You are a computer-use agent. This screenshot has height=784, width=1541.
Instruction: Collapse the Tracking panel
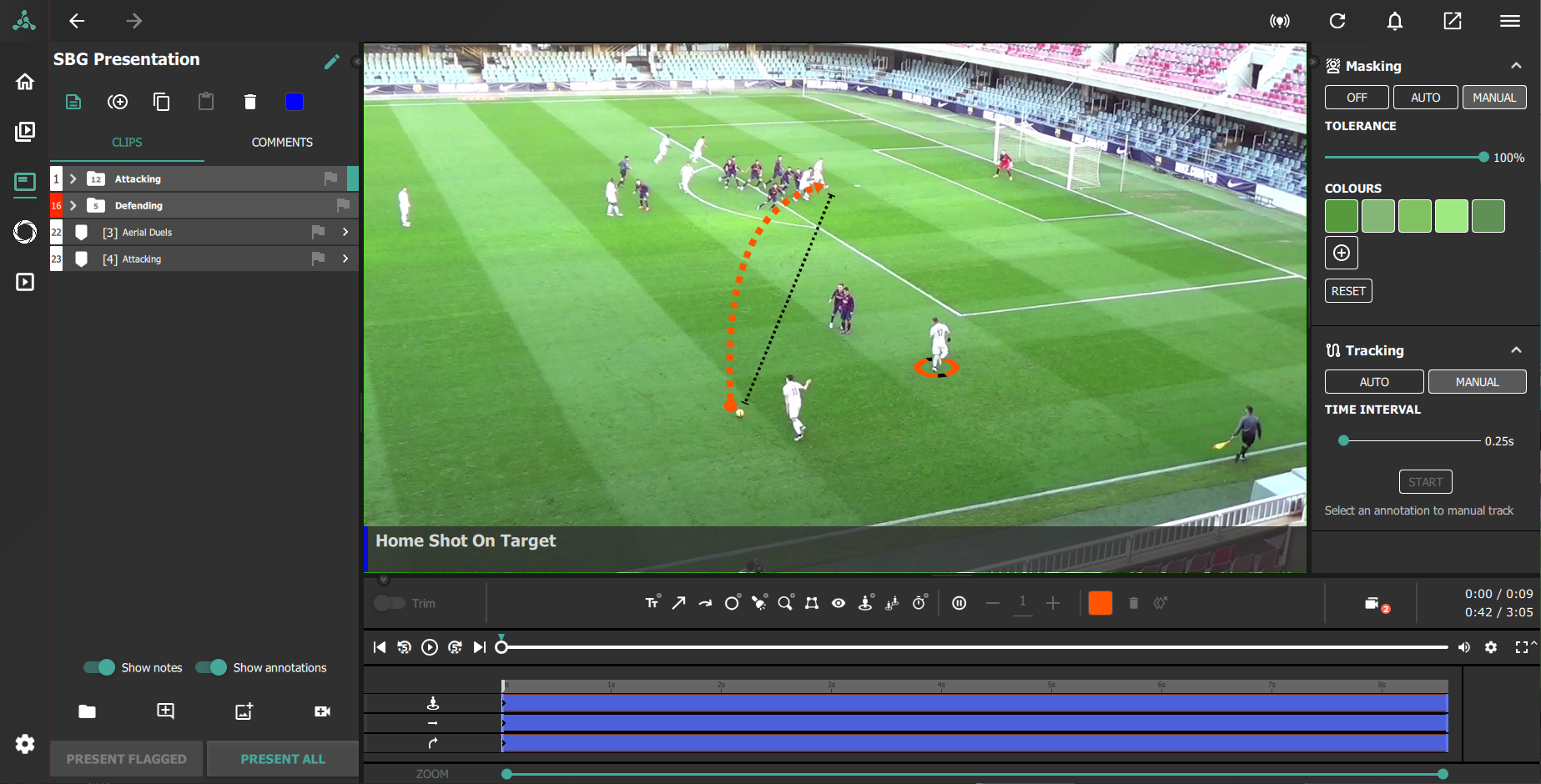point(1516,350)
